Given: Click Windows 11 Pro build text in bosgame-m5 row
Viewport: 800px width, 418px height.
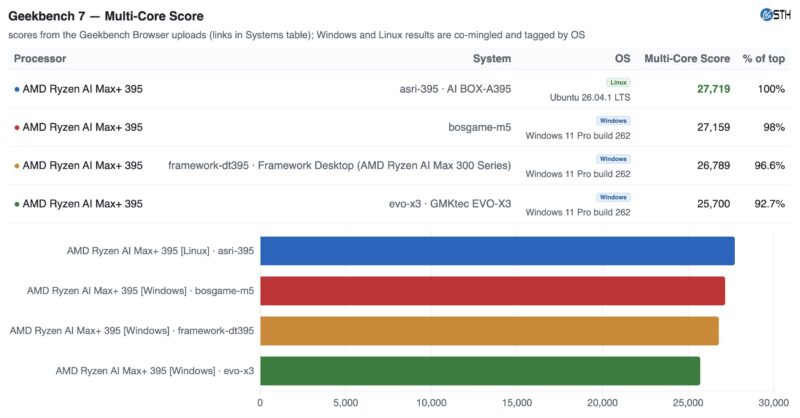Looking at the screenshot, I should [578, 136].
